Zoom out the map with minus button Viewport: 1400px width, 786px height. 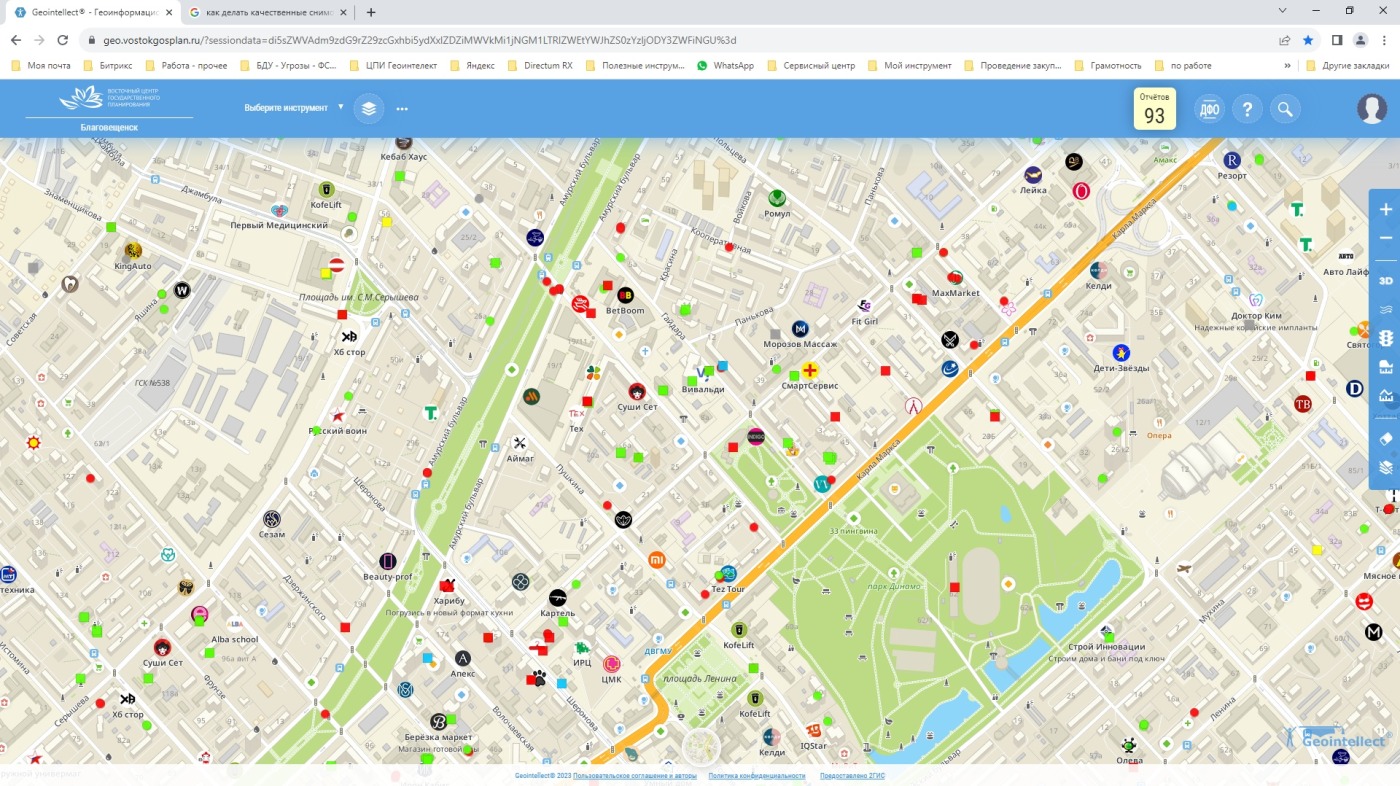click(1385, 238)
